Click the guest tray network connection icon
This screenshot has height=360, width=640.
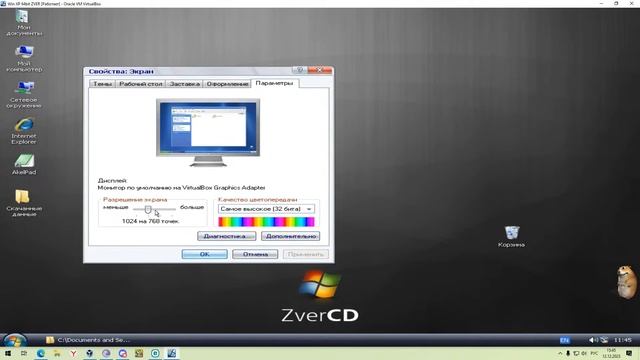604,340
